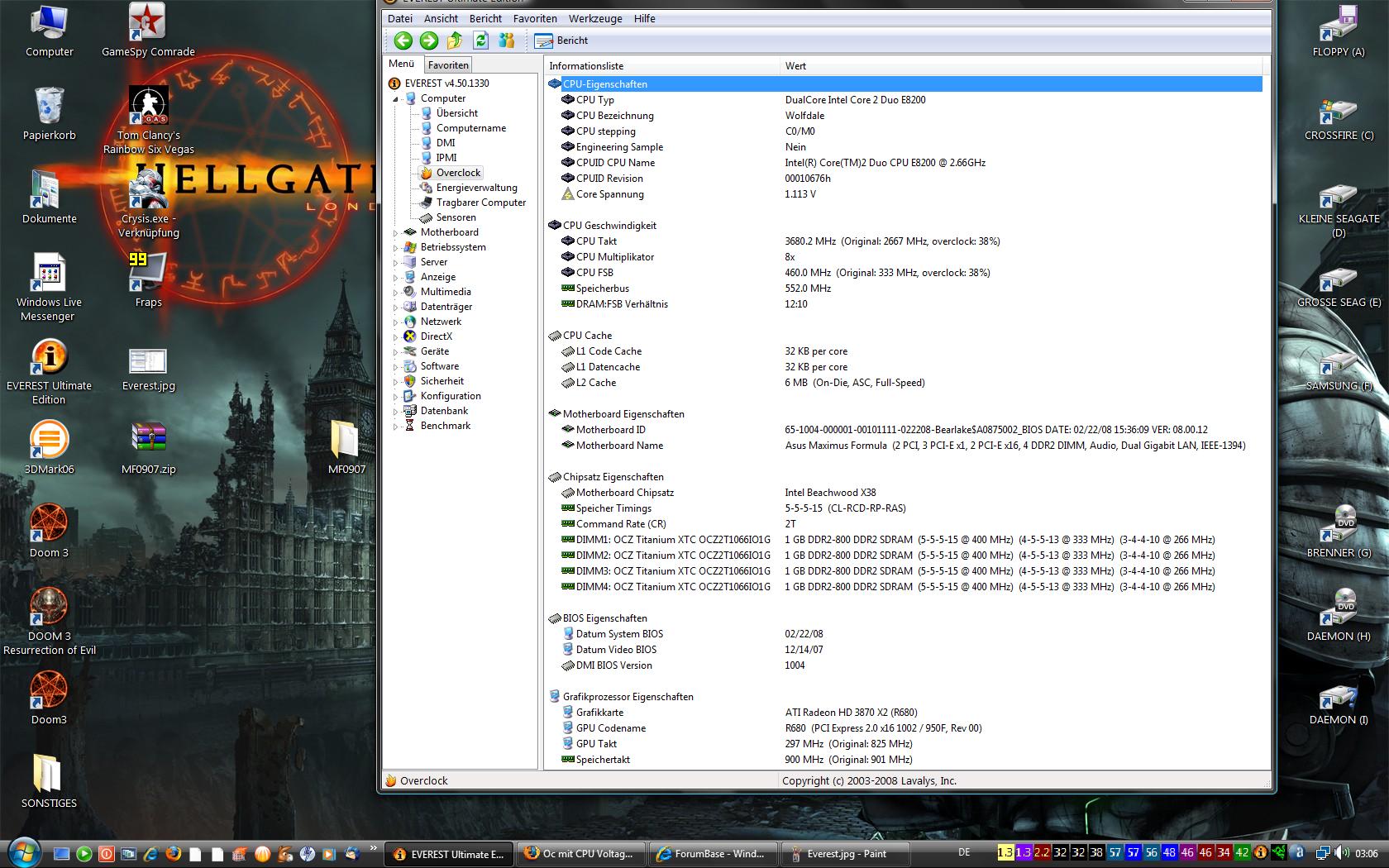Screen dimensions: 1389x868
Task: Select the Core Spannung row
Action: click(904, 194)
